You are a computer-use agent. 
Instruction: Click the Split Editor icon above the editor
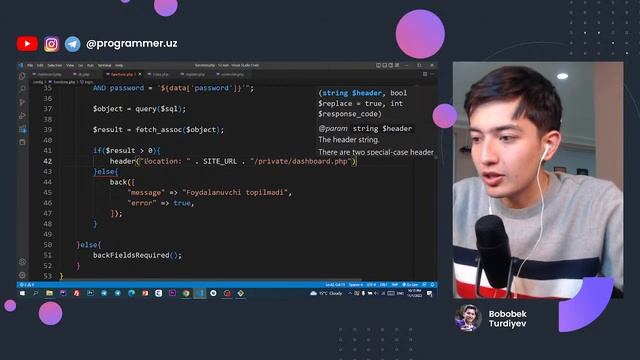coord(425,74)
